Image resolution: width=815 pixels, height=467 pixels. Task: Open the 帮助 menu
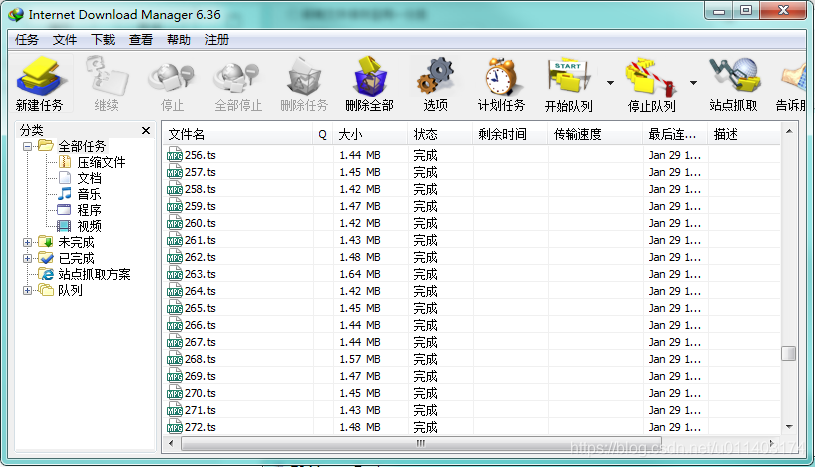pyautogui.click(x=179, y=40)
